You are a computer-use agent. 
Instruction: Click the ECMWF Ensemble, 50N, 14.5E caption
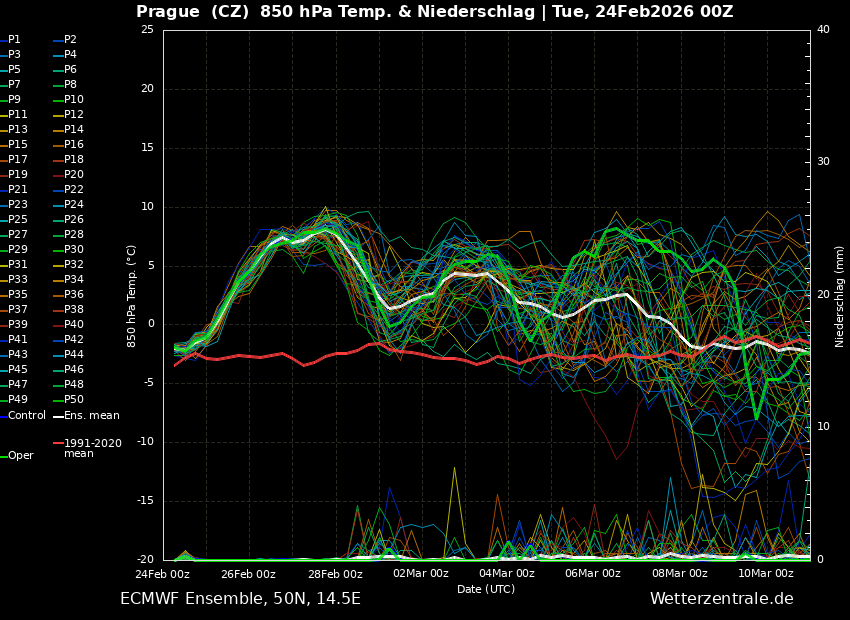coord(240,599)
